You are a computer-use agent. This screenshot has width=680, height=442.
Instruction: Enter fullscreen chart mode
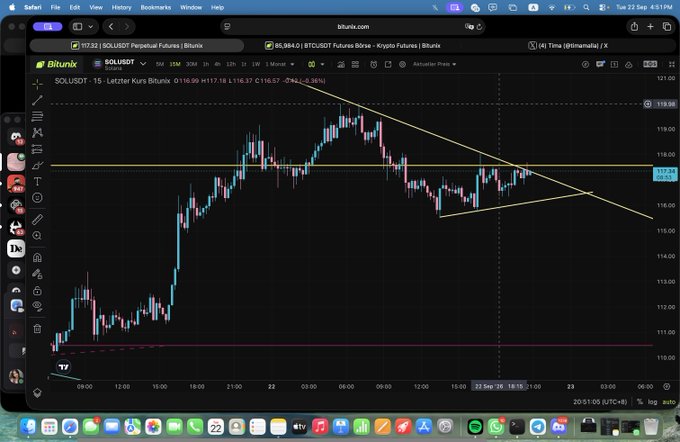(671, 64)
